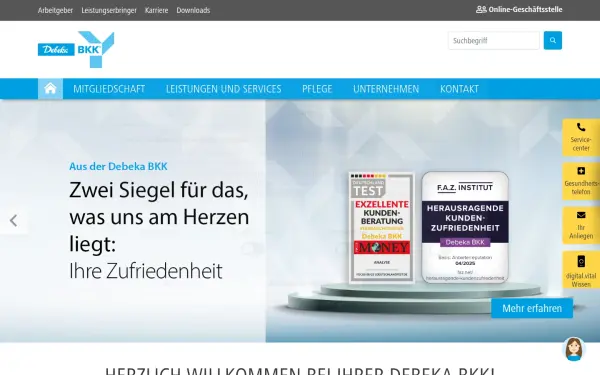The height and width of the screenshot is (375, 600).
Task: Click the magnifier search button
Action: pos(553,40)
